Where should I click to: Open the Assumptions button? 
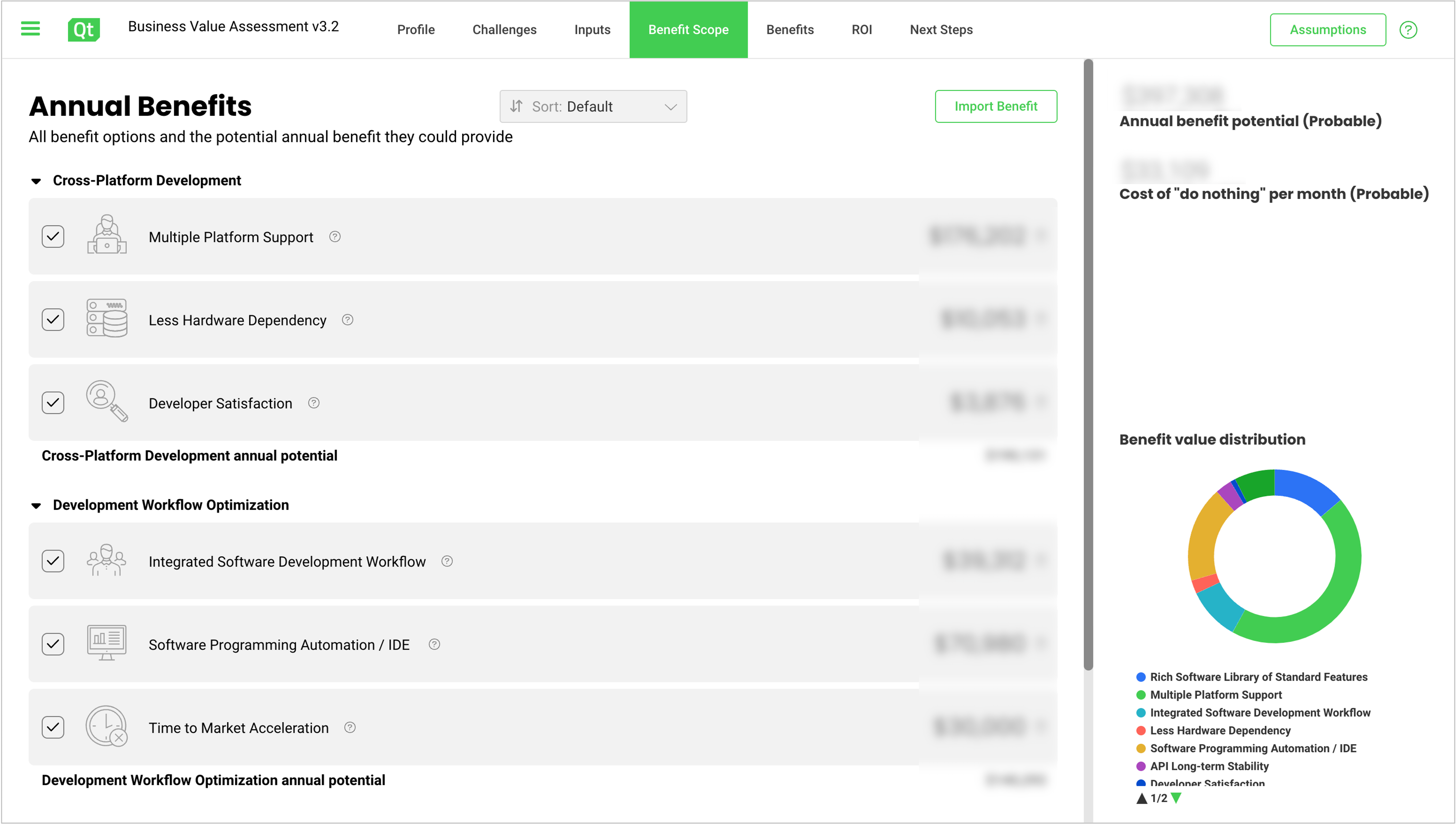click(x=1327, y=30)
